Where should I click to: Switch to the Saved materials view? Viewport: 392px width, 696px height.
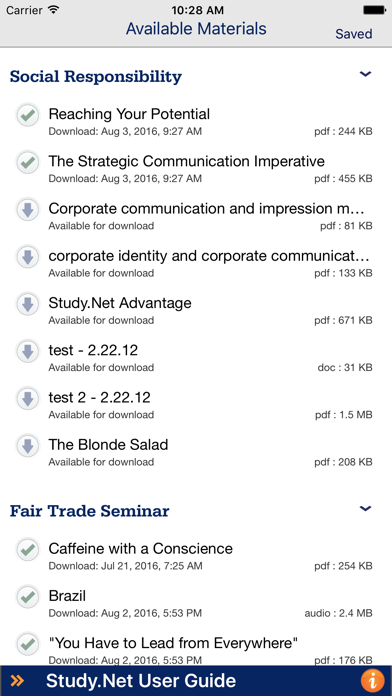(x=354, y=34)
